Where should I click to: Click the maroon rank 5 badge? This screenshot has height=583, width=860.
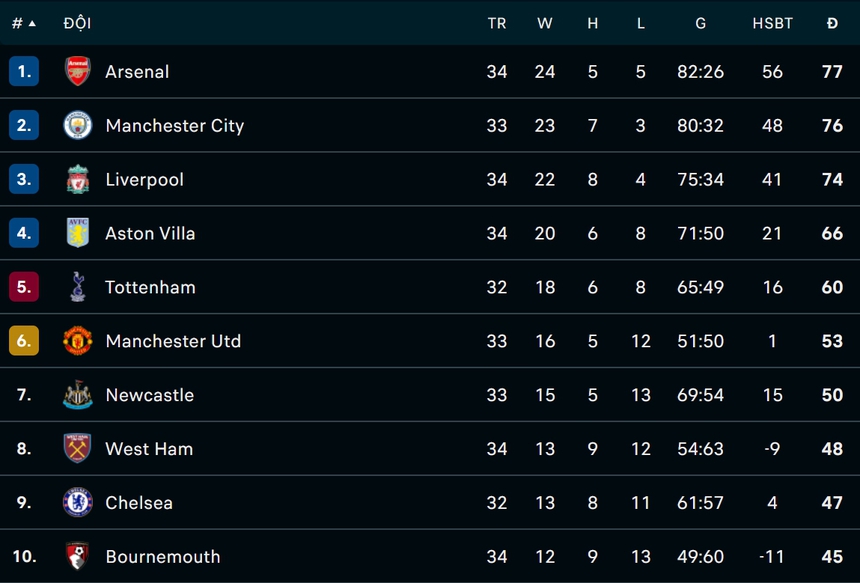click(x=24, y=288)
